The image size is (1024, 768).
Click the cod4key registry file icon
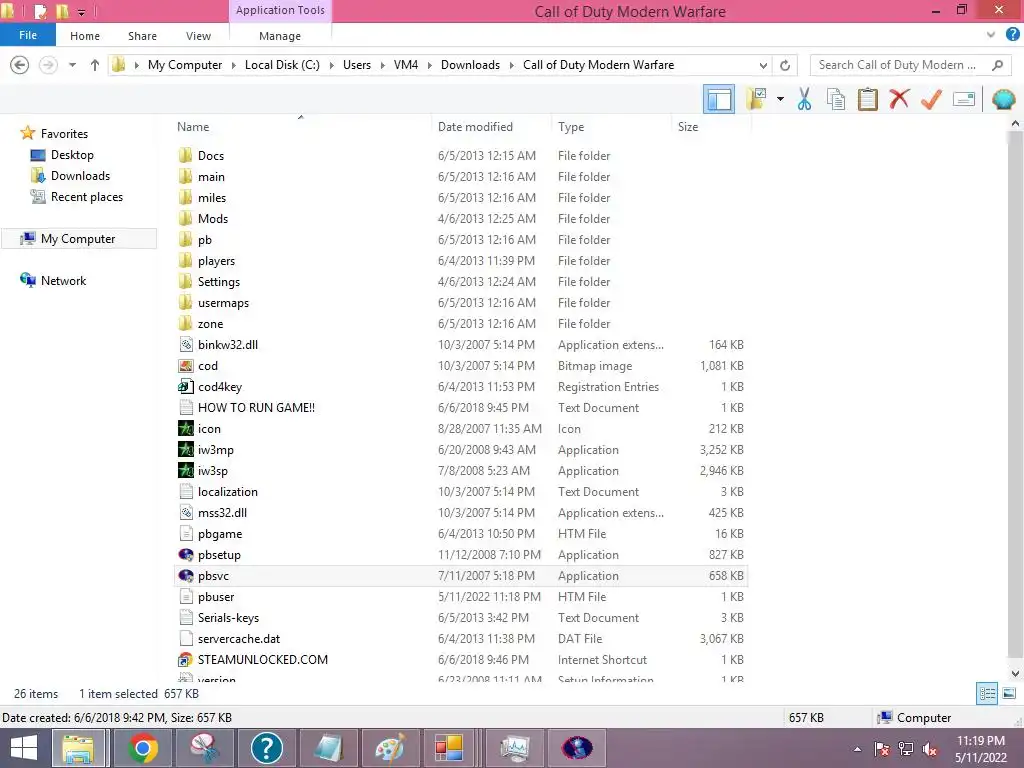coord(185,387)
